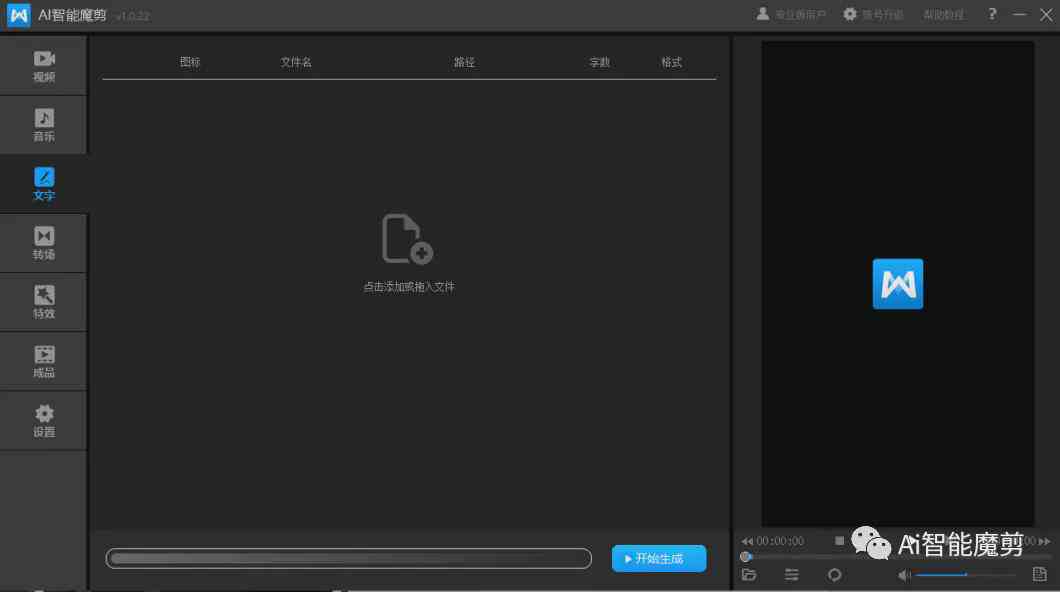
Task: Open the 视频 (Video) sidebar section
Action: coord(43,66)
